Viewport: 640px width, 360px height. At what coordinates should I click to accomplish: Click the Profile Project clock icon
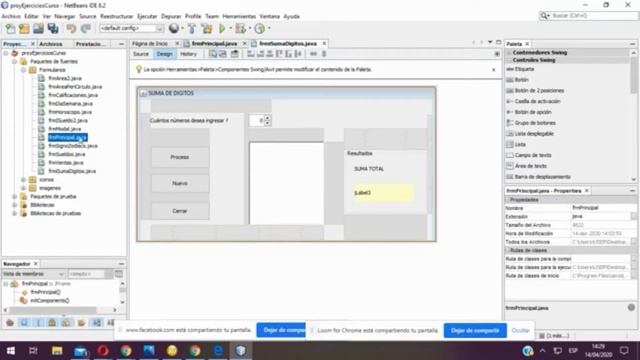pos(260,29)
